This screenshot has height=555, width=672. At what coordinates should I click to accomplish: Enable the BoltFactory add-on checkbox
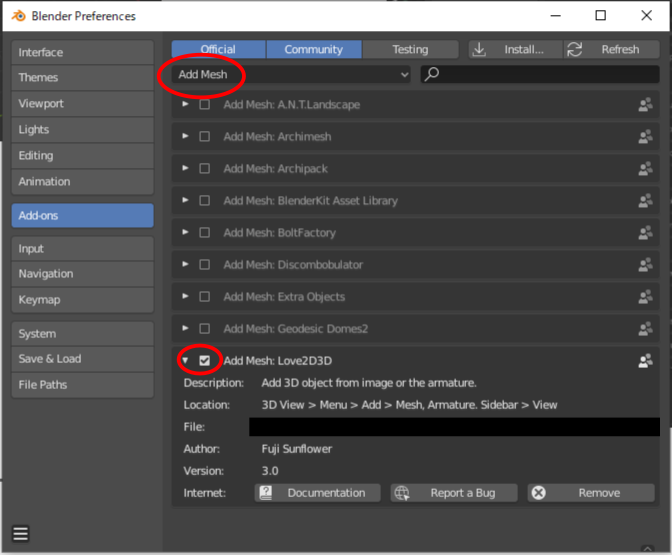[205, 233]
